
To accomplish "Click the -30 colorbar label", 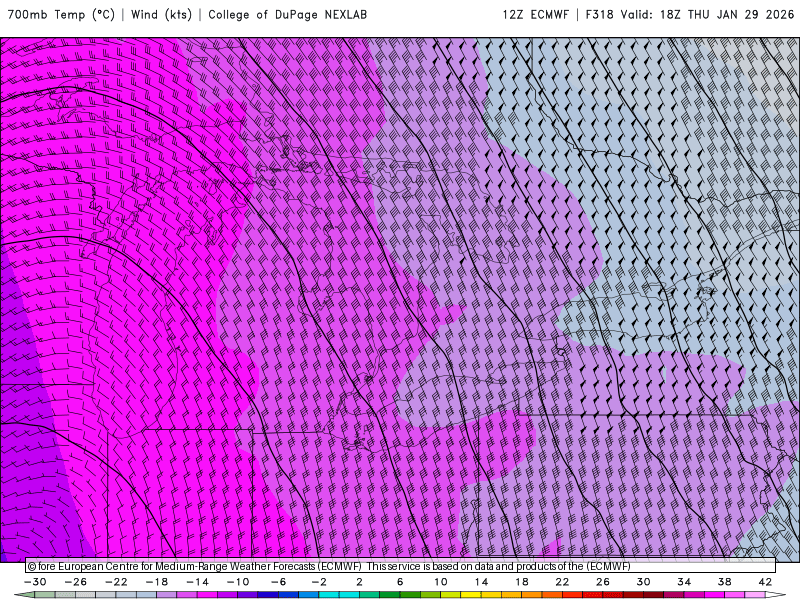I will tap(35, 582).
